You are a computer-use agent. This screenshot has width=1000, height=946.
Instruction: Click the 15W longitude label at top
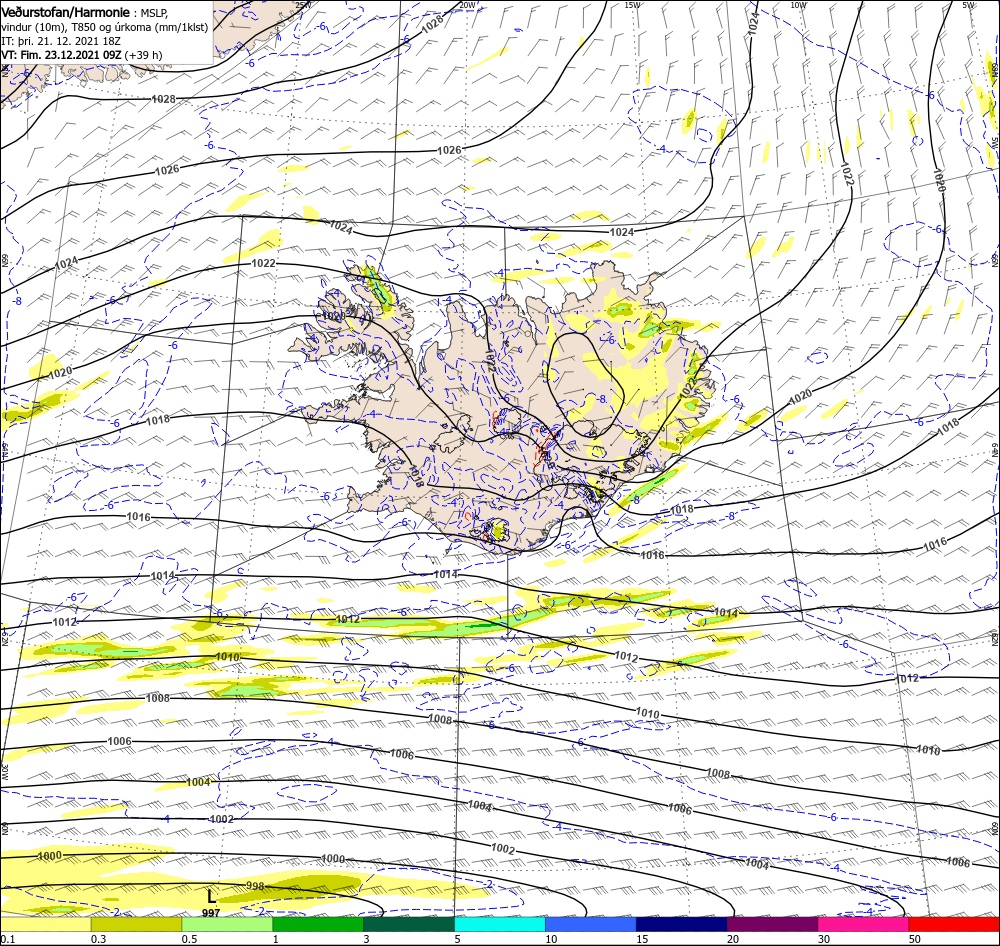pyautogui.click(x=633, y=4)
